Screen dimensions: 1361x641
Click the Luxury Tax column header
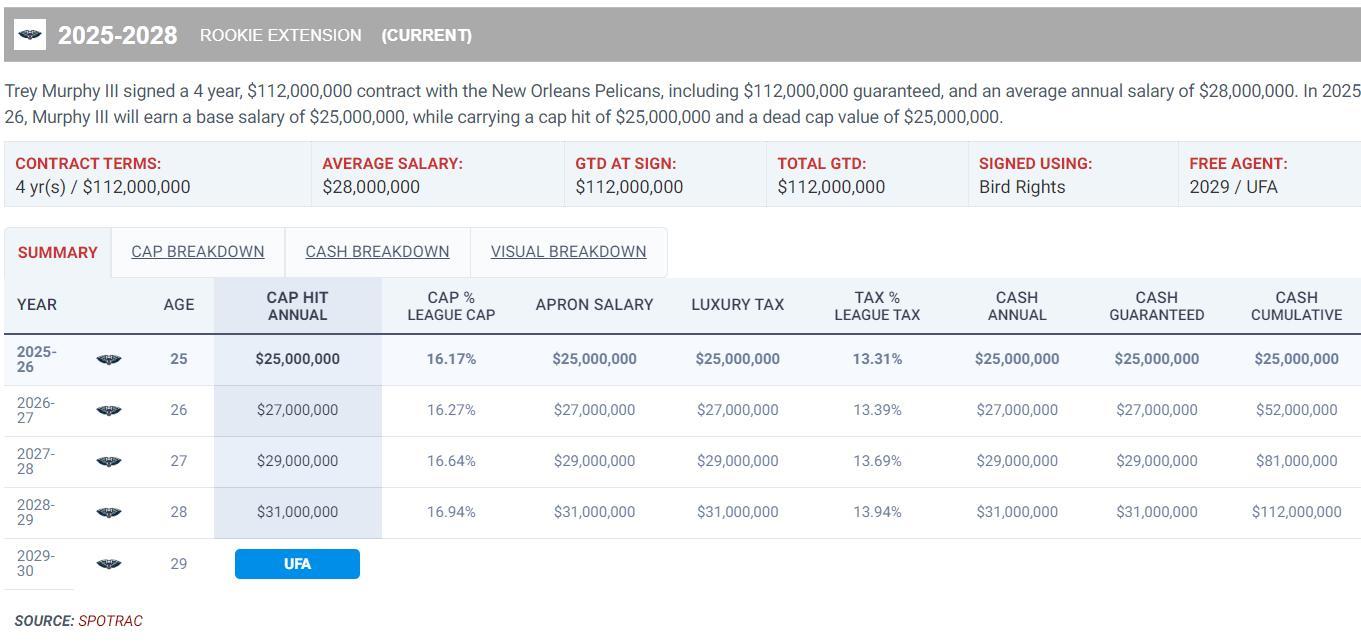737,305
